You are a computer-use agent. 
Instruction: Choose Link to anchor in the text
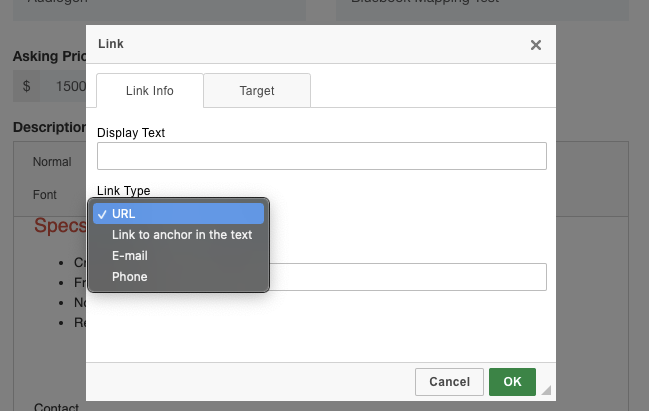(x=178, y=235)
